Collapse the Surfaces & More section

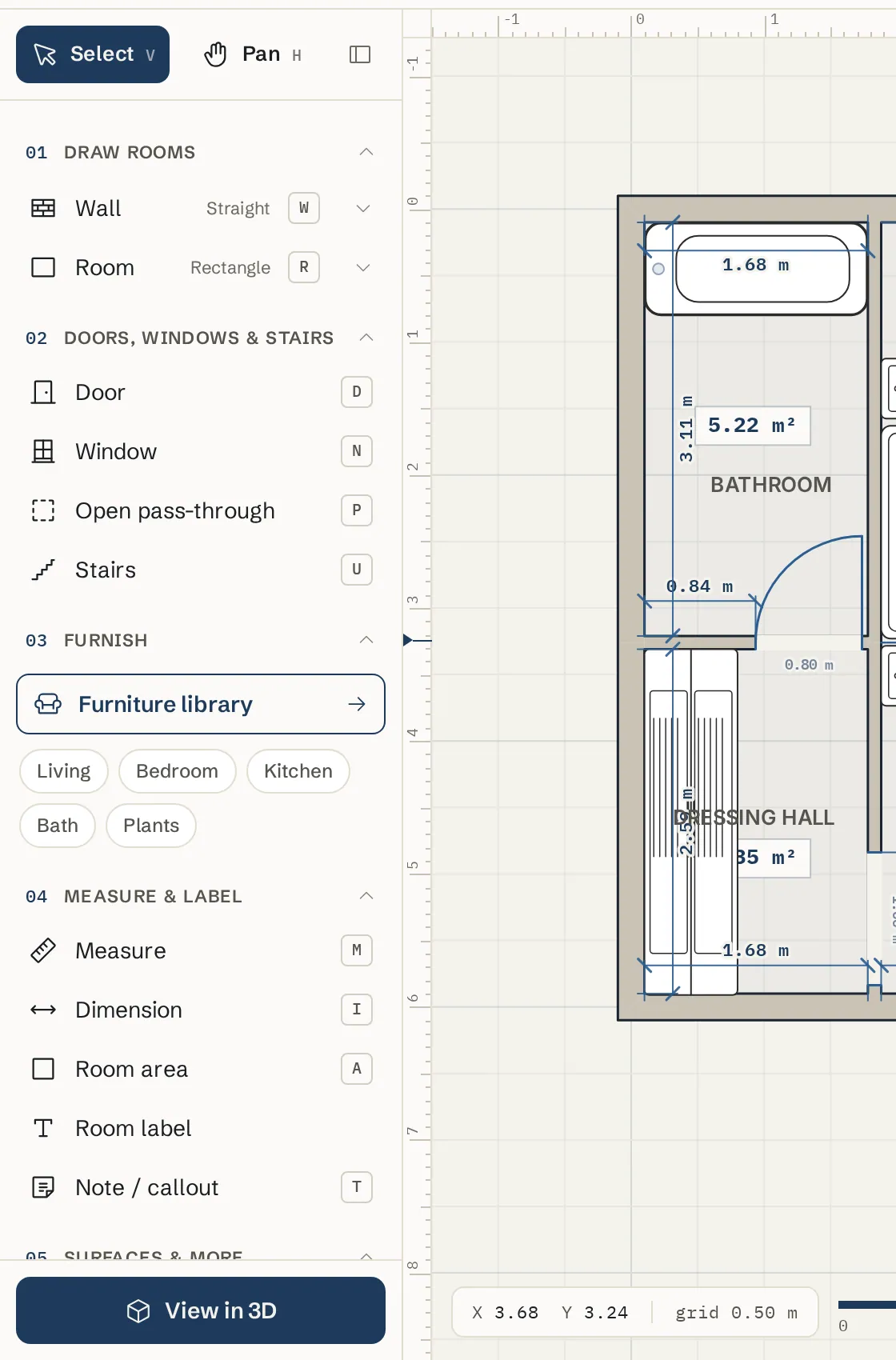coord(366,1255)
